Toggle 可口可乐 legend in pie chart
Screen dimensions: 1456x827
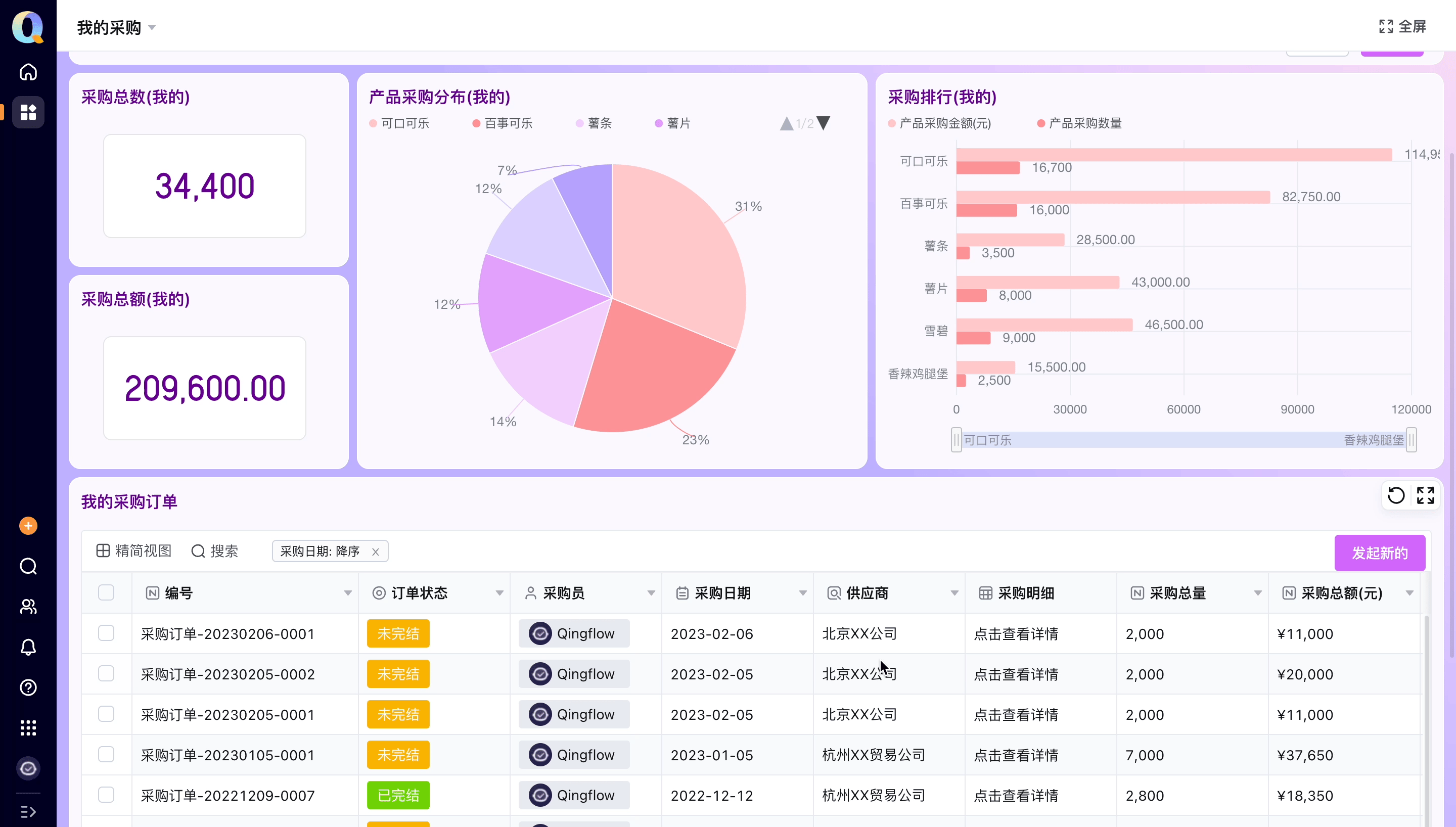[399, 123]
